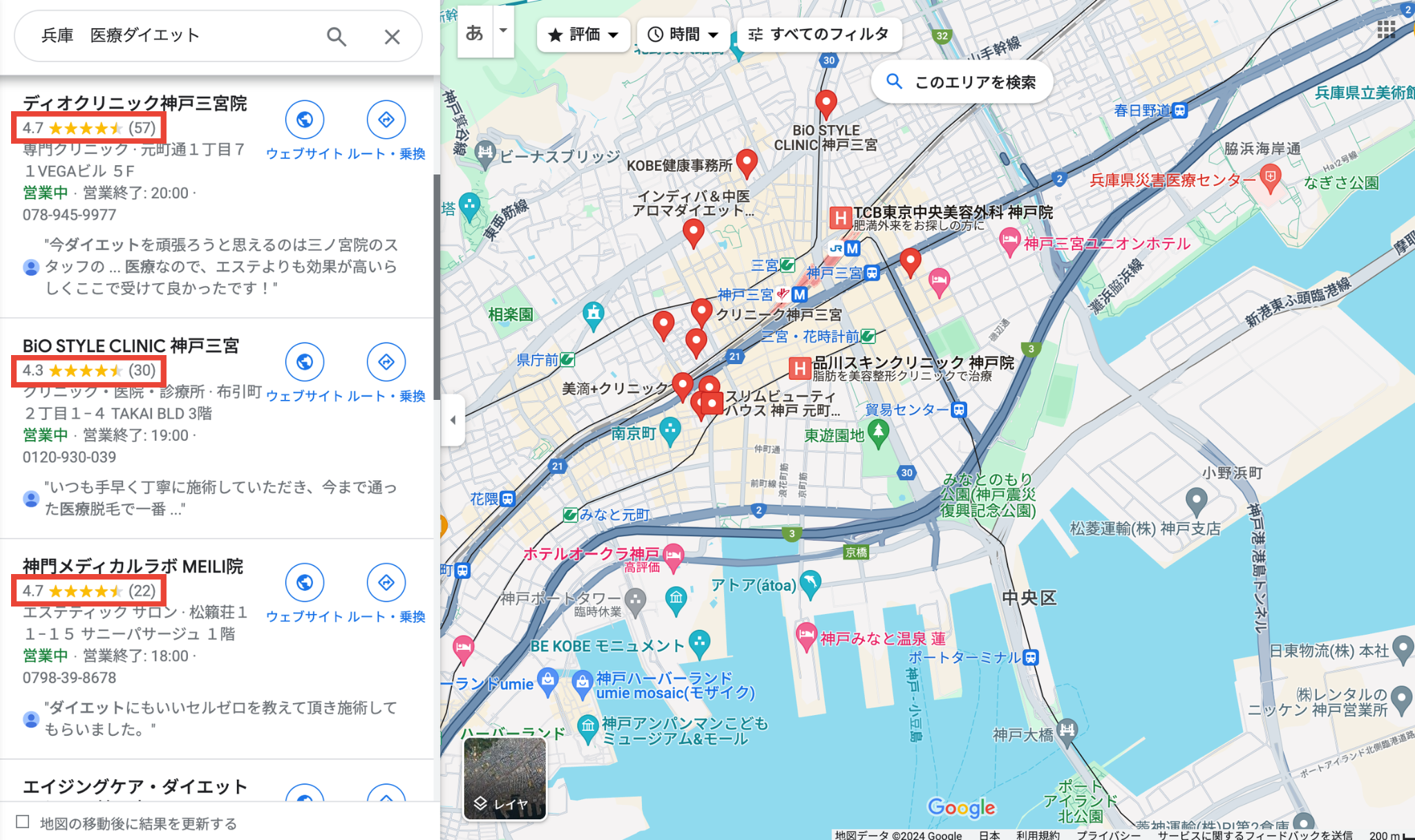Select the 神門メディカルラボ MEILI院 result title

point(133,566)
